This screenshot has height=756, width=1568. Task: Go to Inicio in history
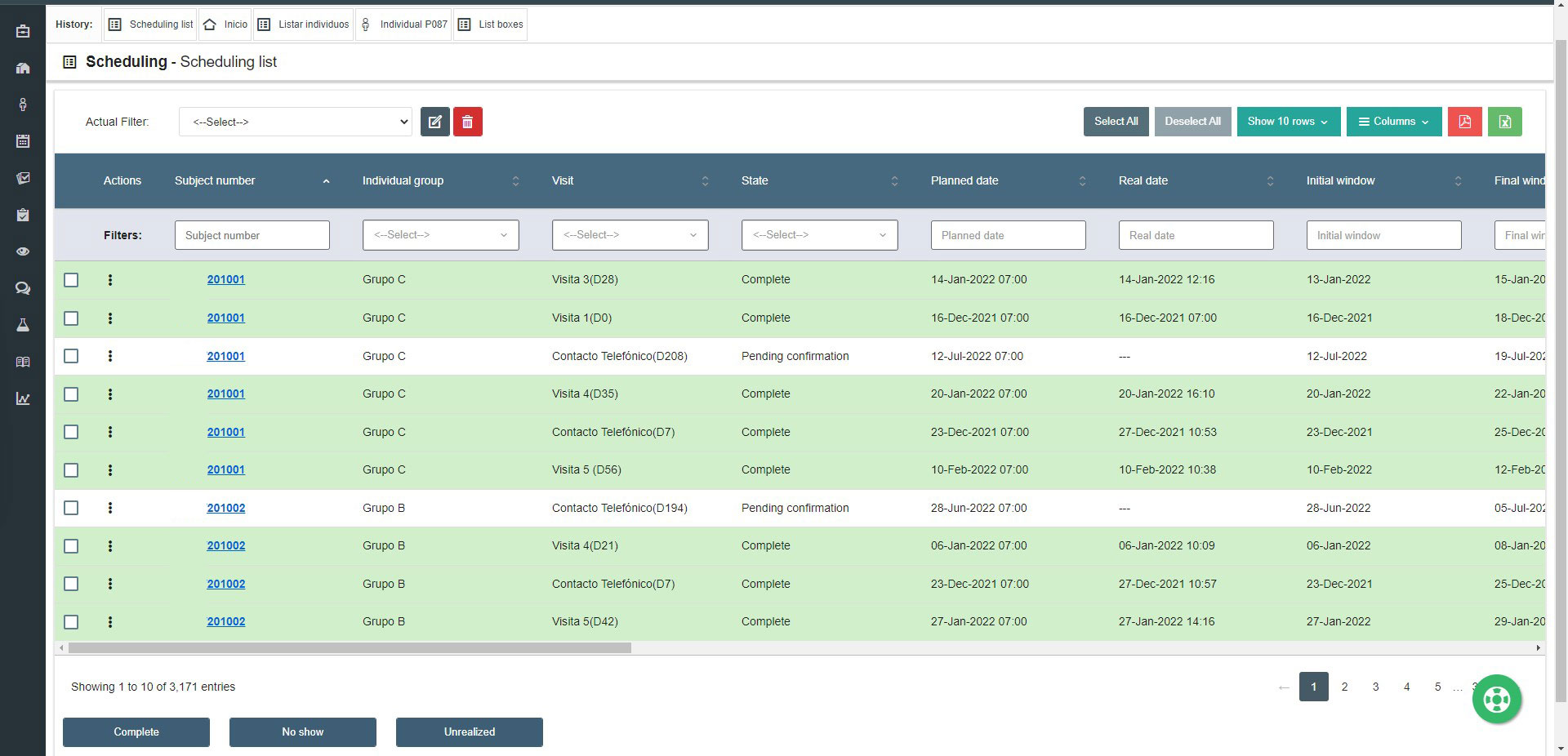pos(225,24)
